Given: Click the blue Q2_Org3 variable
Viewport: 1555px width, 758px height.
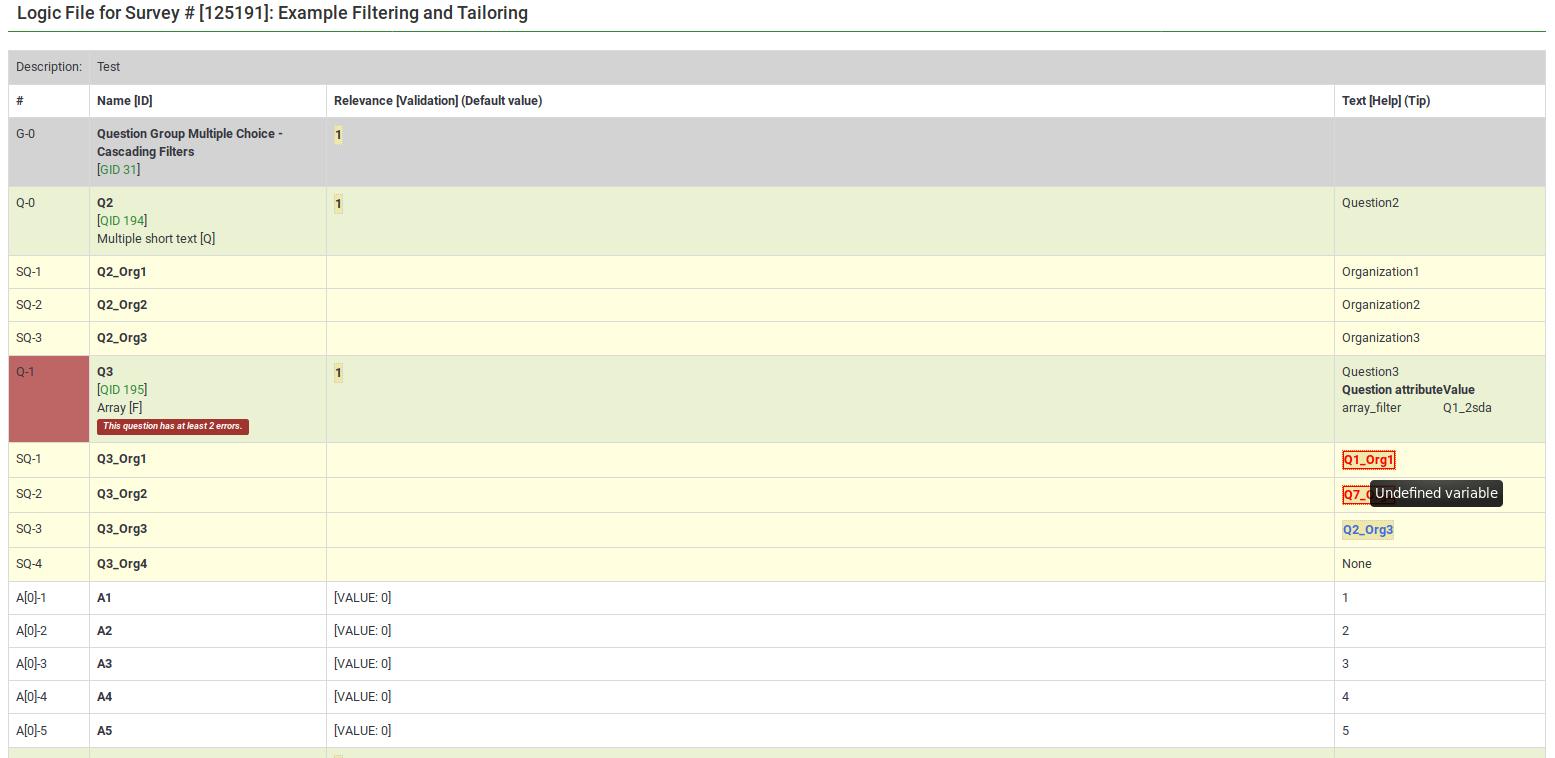Looking at the screenshot, I should pyautogui.click(x=1367, y=530).
